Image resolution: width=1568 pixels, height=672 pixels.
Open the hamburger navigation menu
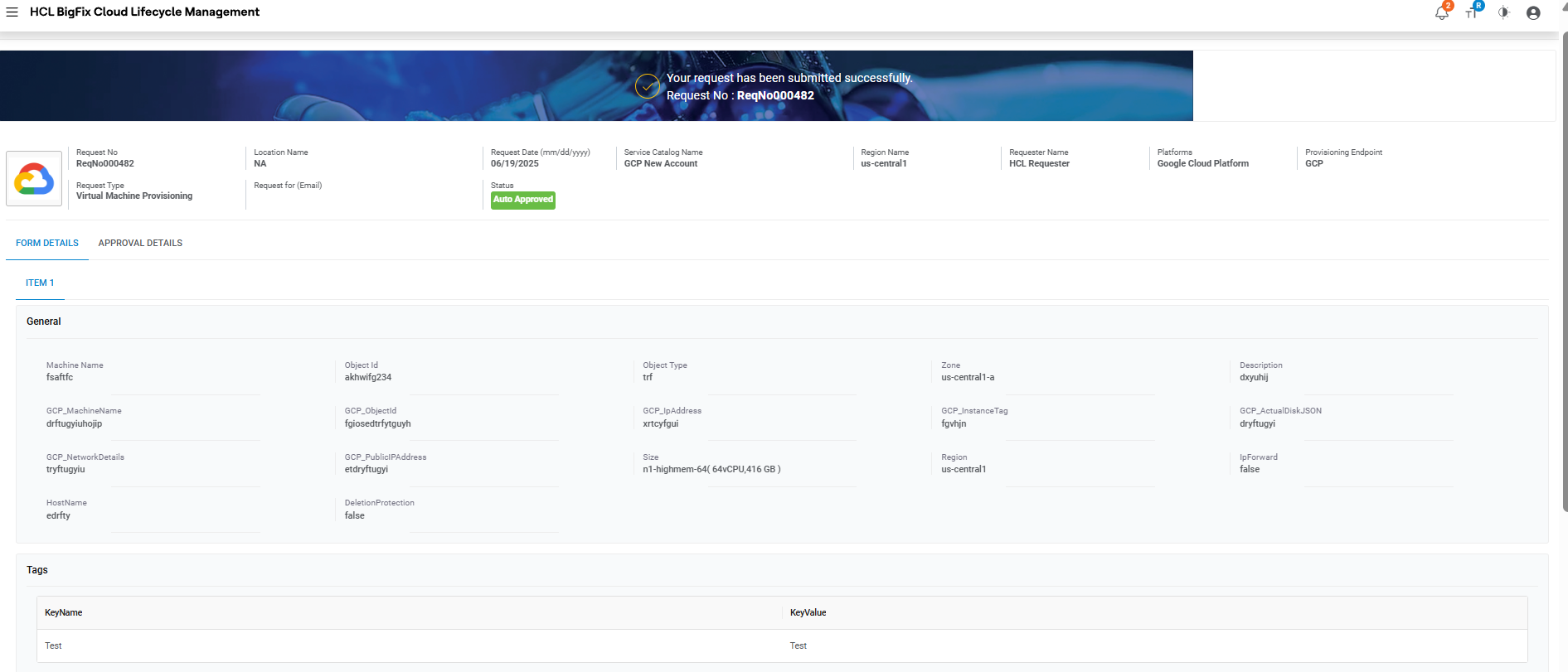pyautogui.click(x=12, y=12)
